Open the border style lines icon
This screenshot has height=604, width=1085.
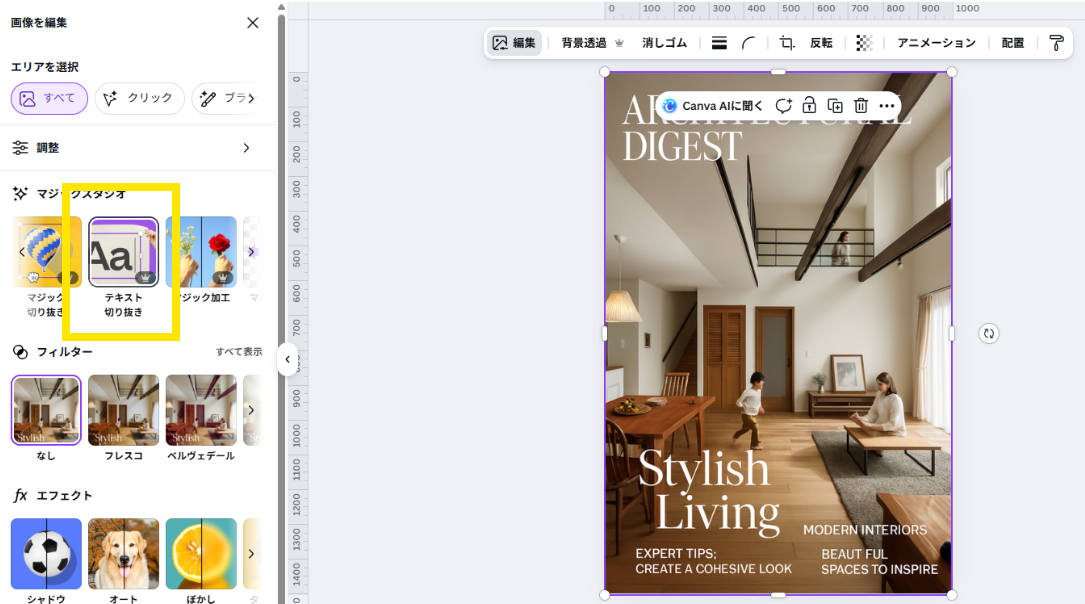pyautogui.click(x=719, y=43)
